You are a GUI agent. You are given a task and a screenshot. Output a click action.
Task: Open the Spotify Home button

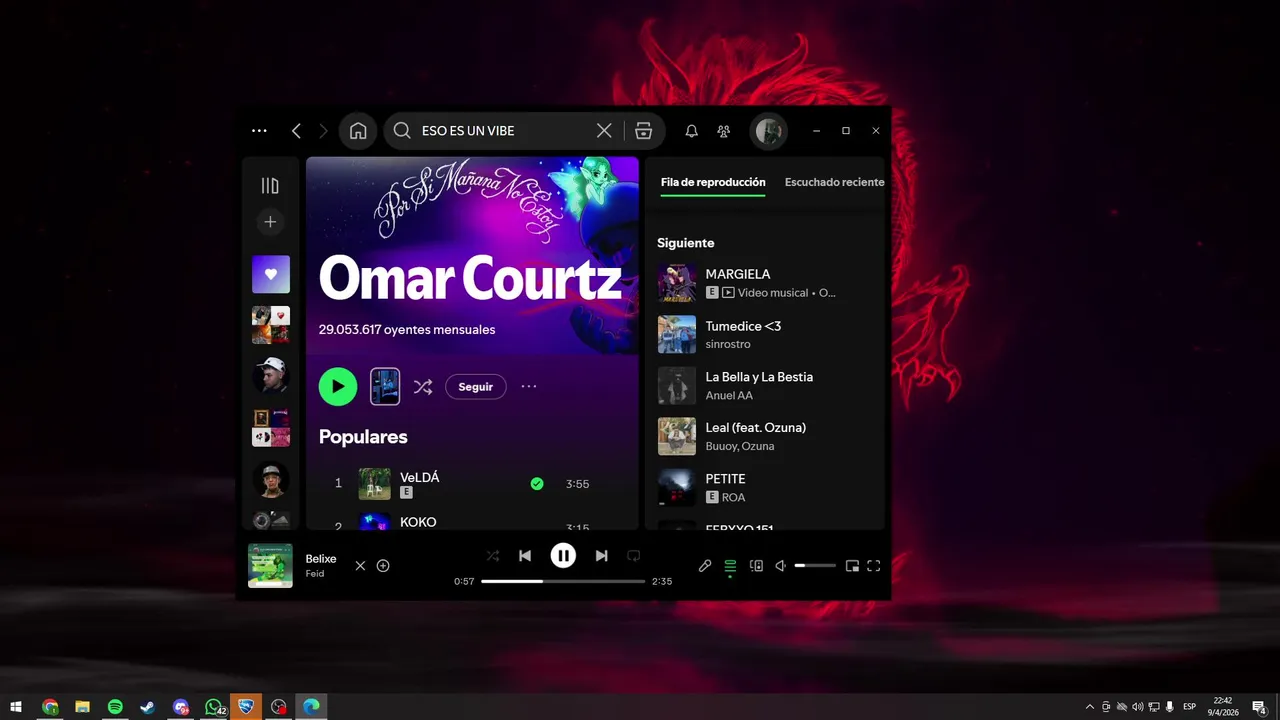coord(358,131)
